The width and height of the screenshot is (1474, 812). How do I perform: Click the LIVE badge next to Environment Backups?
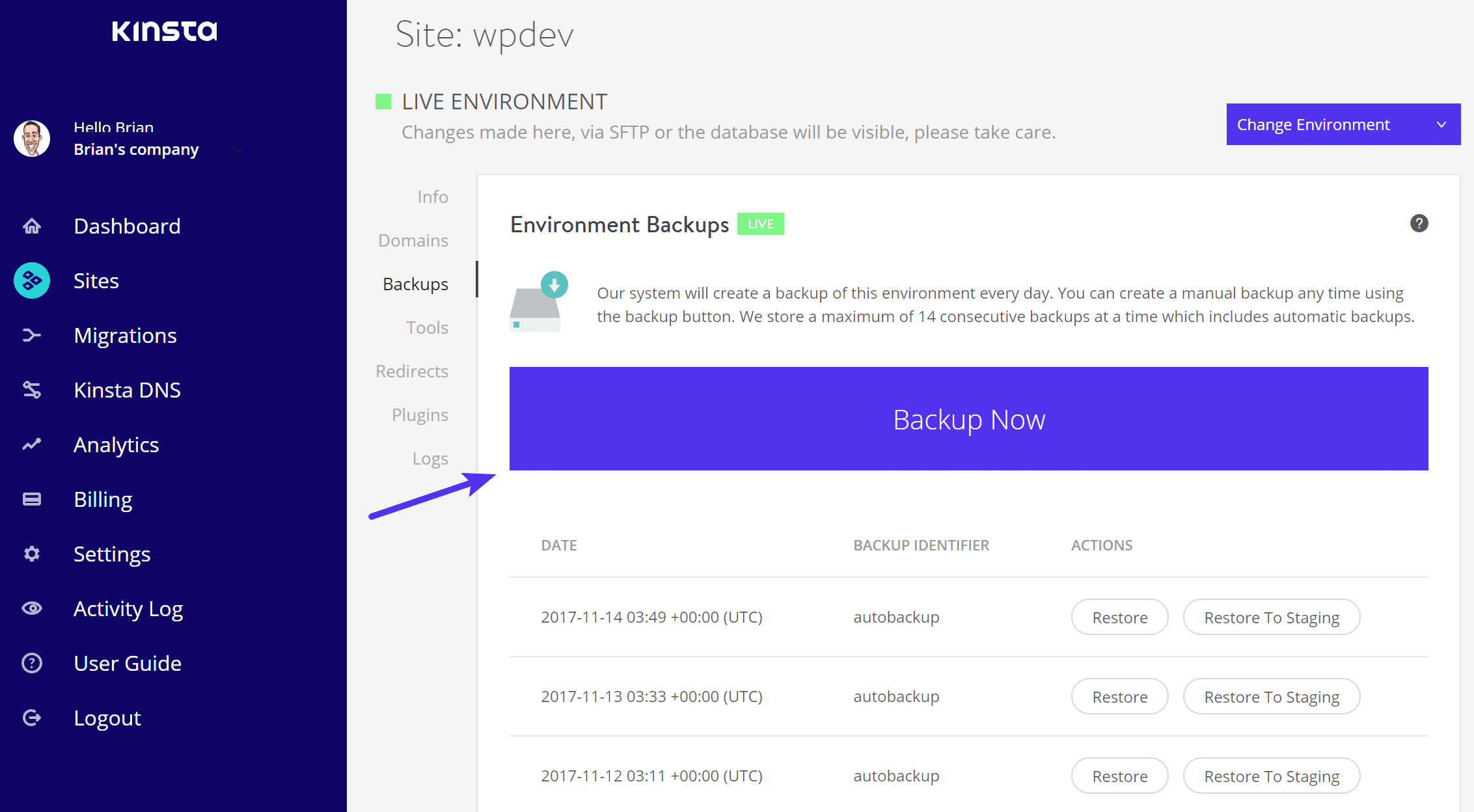click(x=760, y=224)
